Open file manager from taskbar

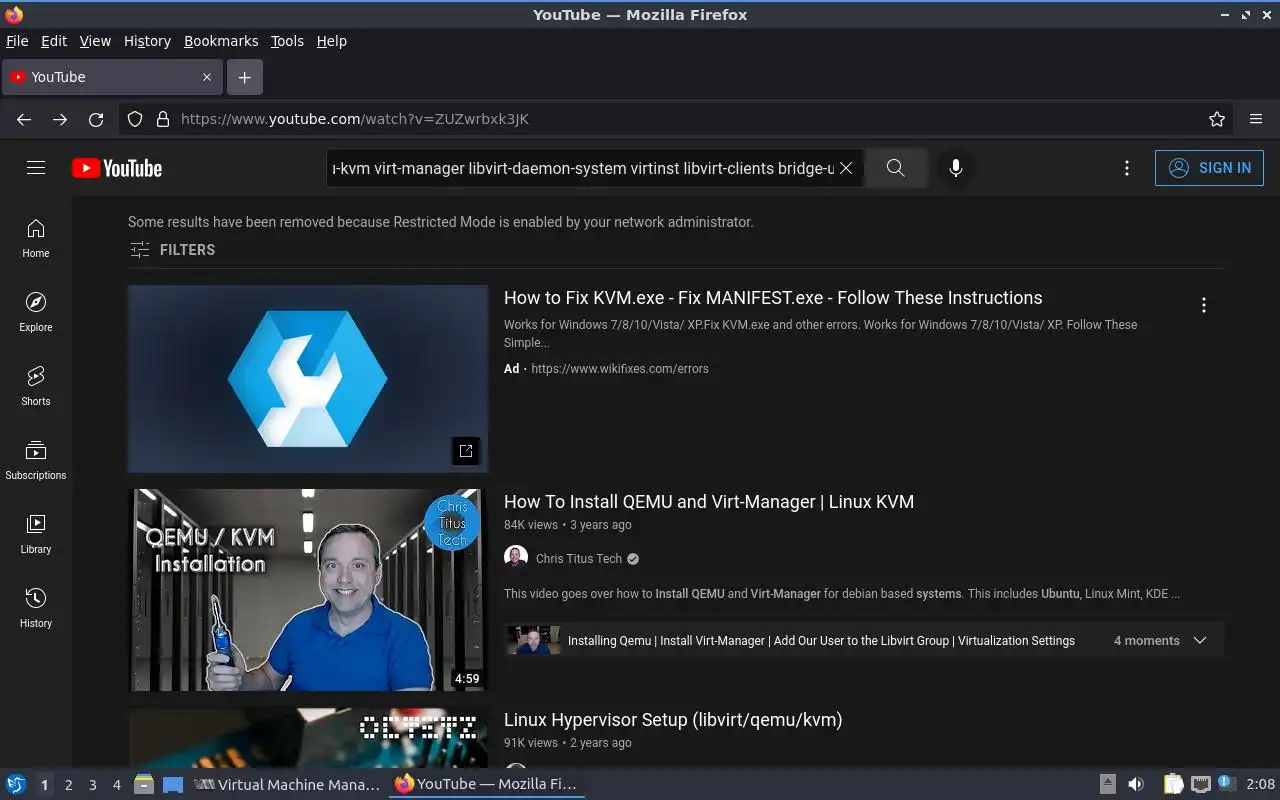tap(143, 784)
